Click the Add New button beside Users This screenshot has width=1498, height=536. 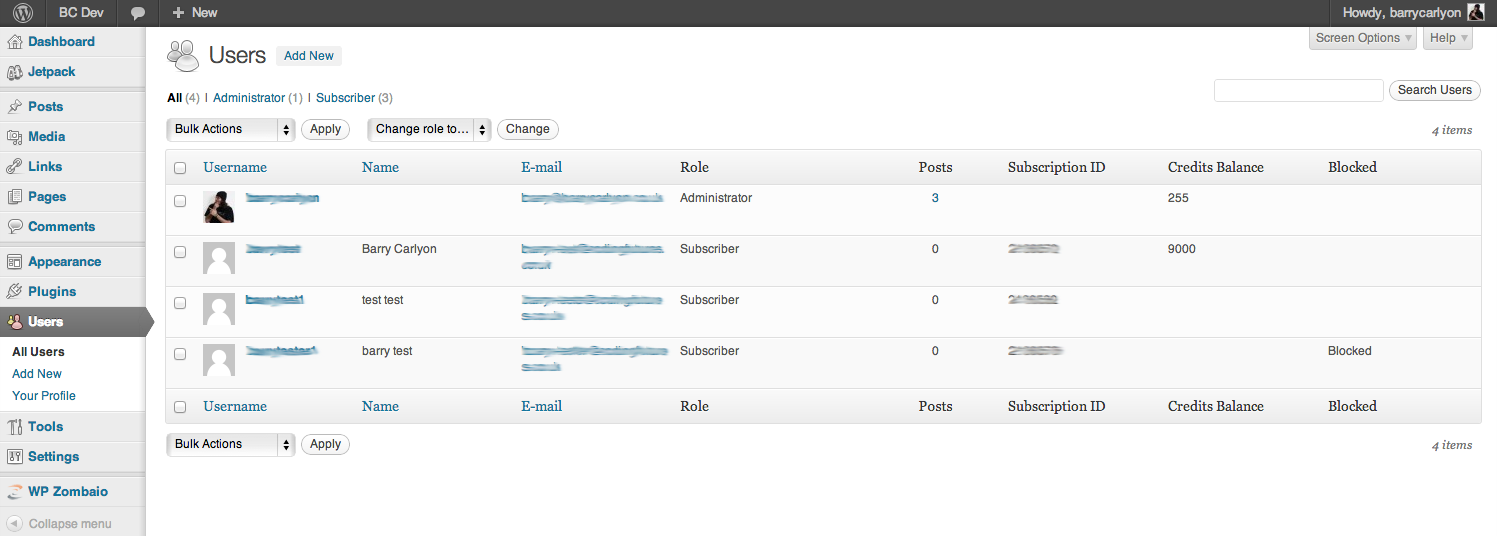point(309,56)
